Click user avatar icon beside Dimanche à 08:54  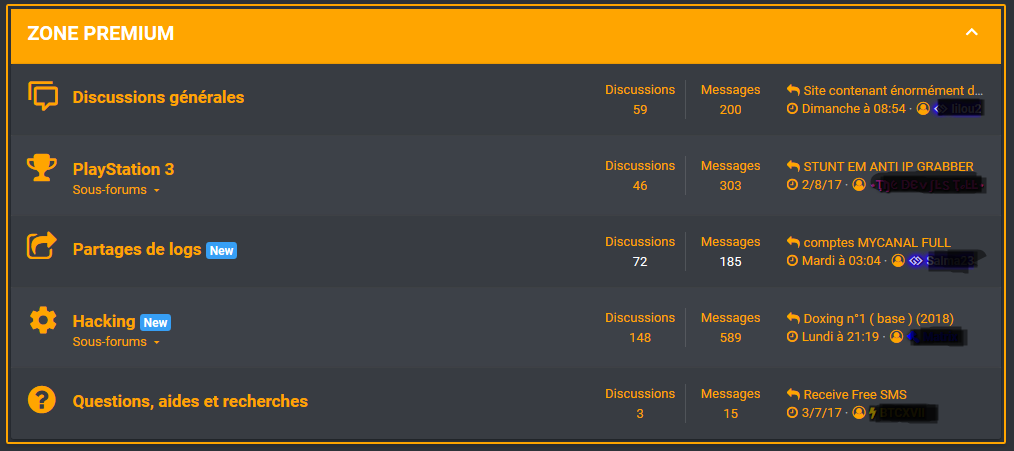(922, 108)
